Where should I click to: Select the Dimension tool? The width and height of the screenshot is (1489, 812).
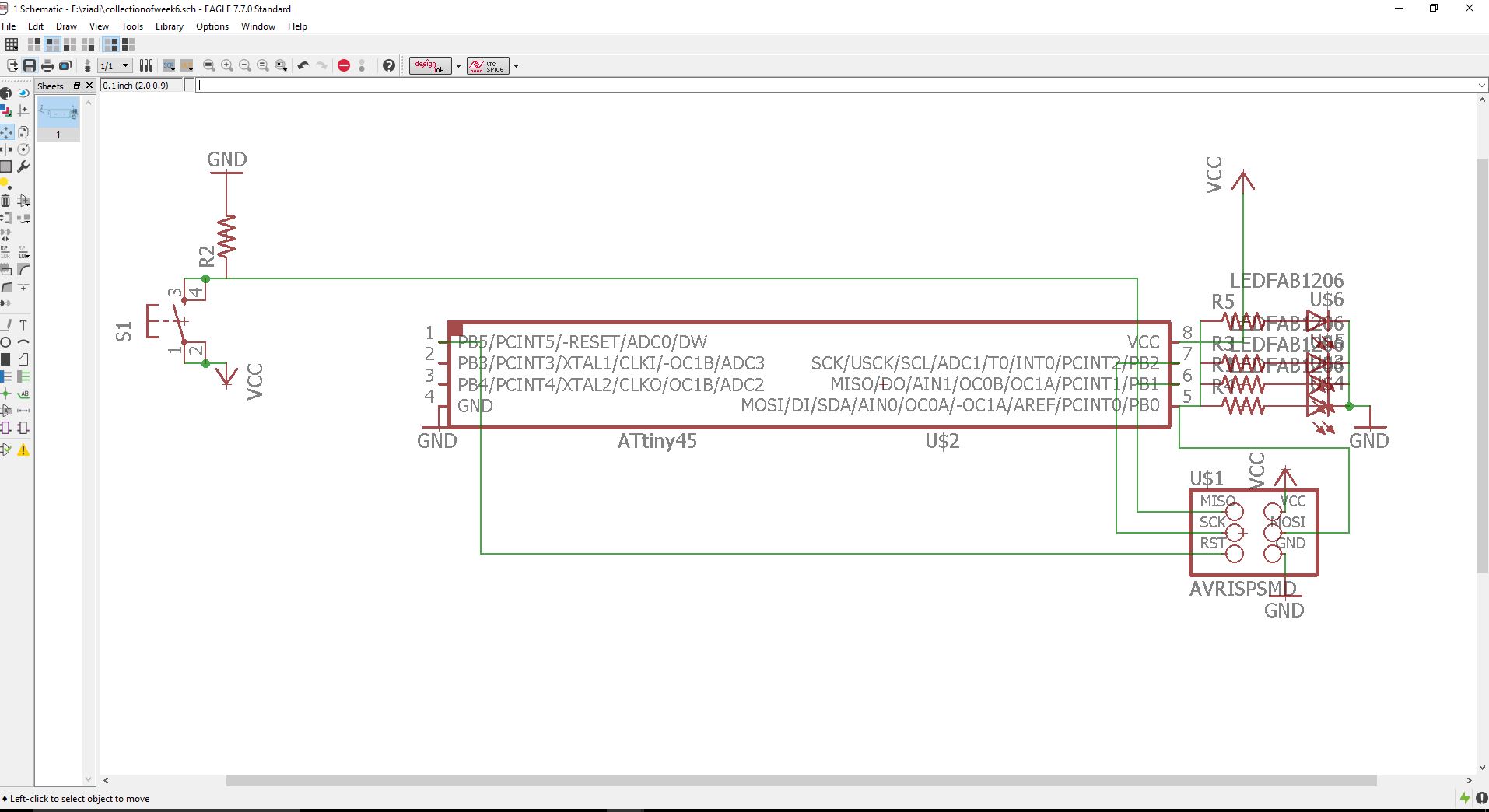[x=23, y=411]
